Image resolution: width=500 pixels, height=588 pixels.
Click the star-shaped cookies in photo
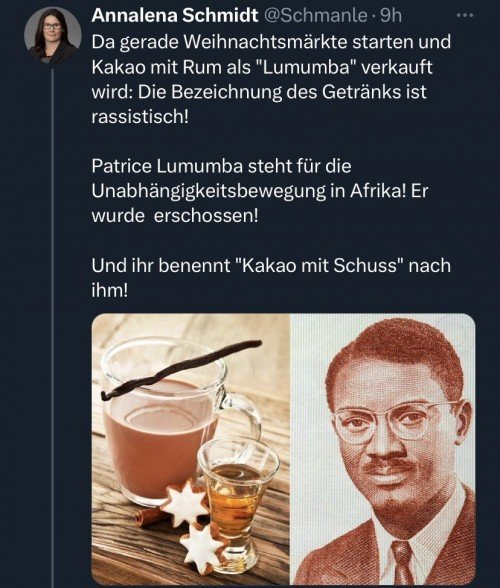195,525
